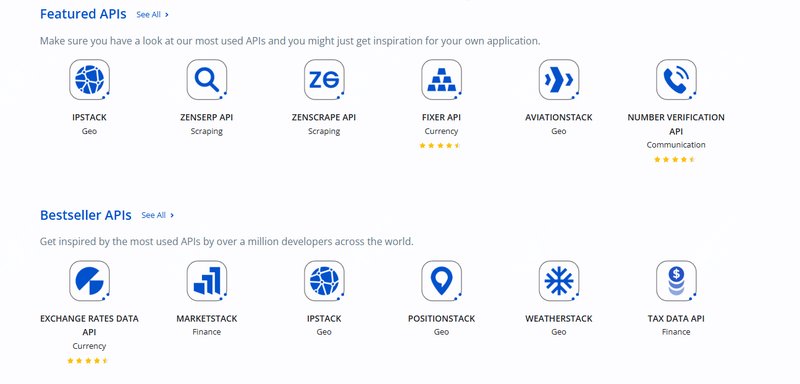Click the Exchange Rates Data API pie icon
Image resolution: width=800 pixels, height=384 pixels.
(89, 281)
